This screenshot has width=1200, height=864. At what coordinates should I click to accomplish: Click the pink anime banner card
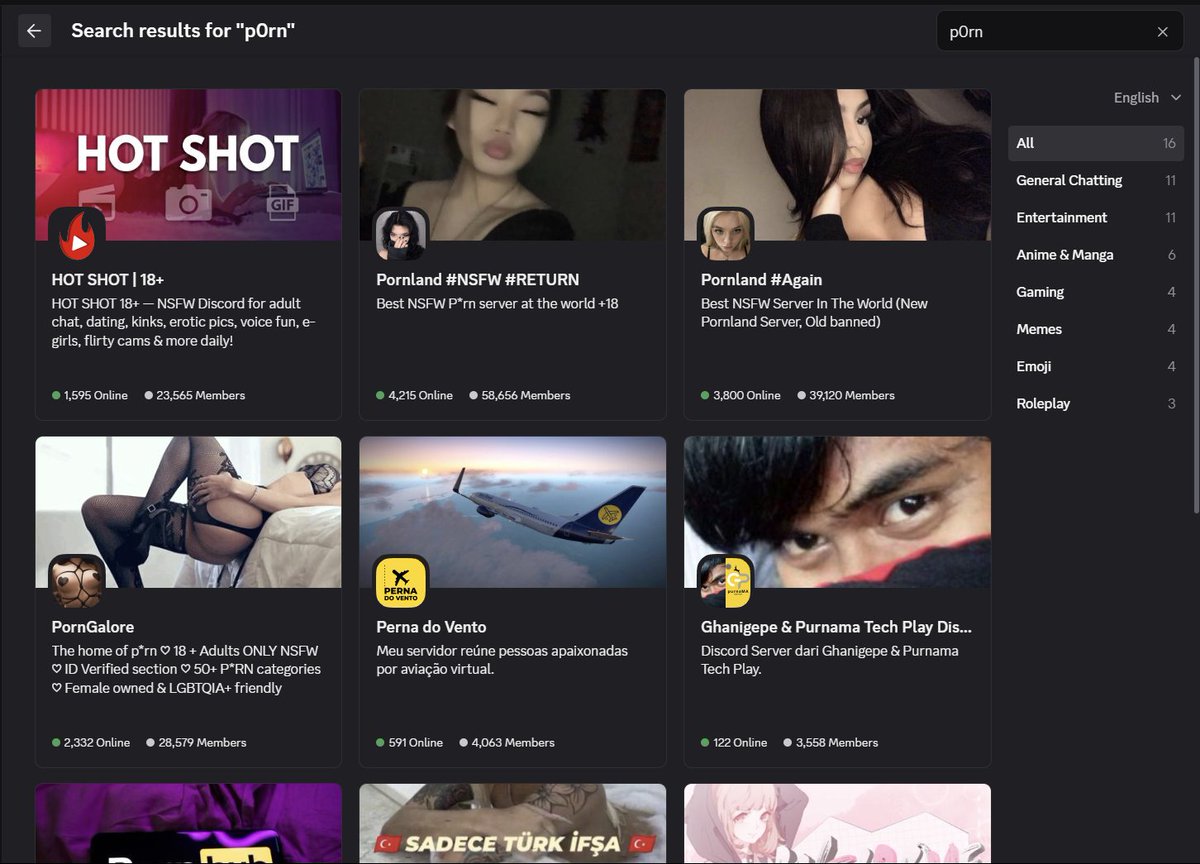point(837,823)
